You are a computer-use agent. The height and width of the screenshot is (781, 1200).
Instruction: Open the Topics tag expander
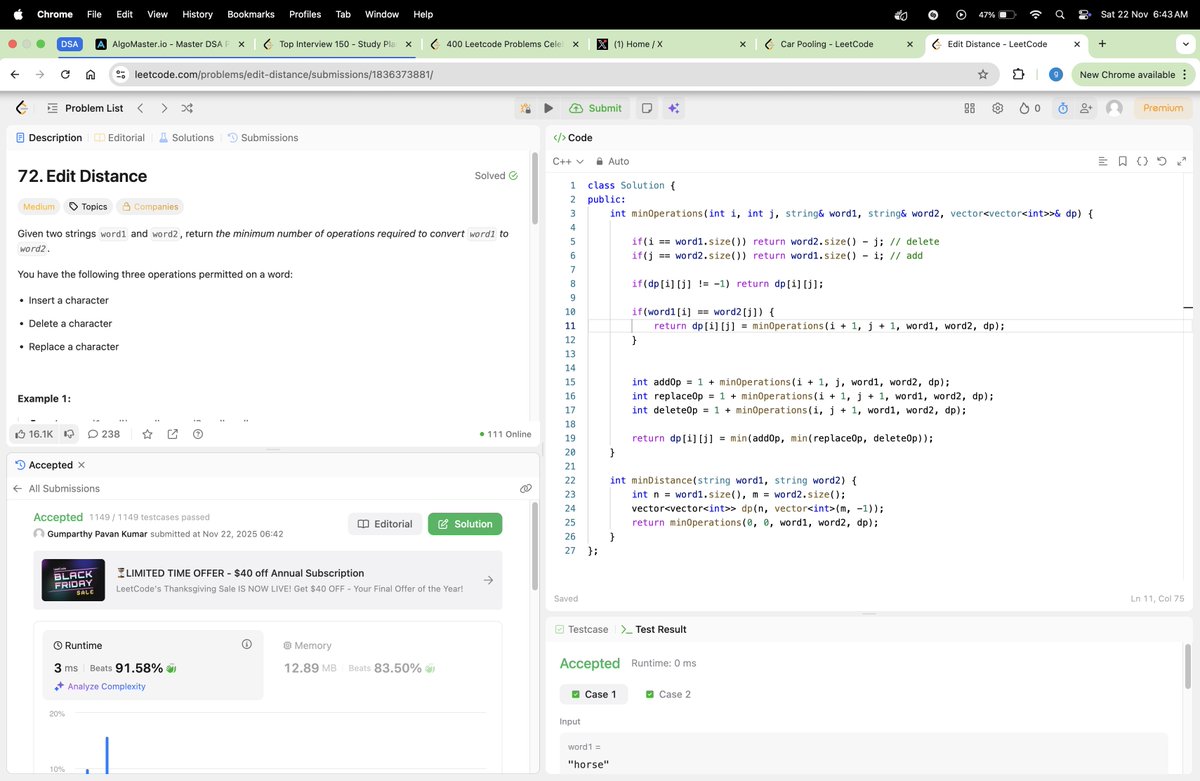(x=88, y=207)
